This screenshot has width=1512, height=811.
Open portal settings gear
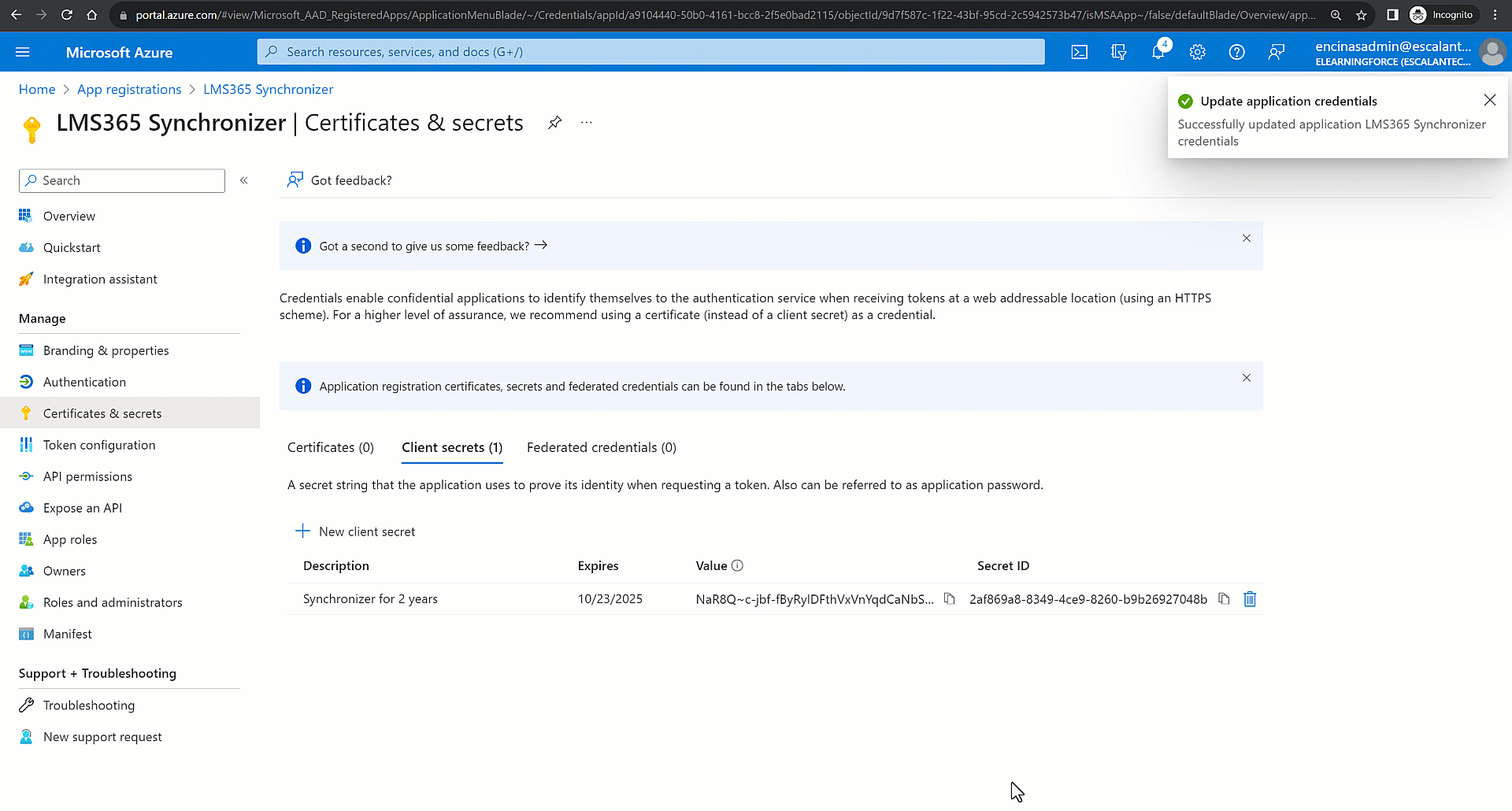[x=1197, y=52]
